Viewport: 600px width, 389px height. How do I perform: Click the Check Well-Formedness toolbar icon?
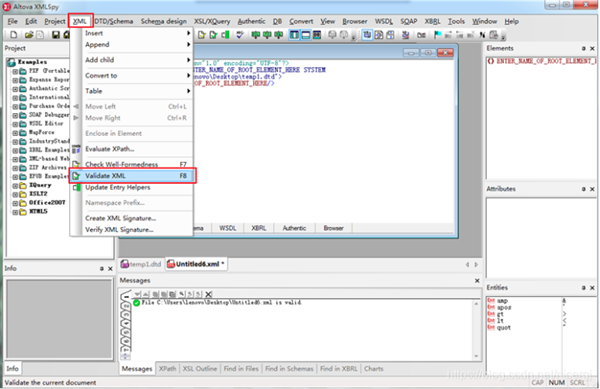[x=202, y=35]
